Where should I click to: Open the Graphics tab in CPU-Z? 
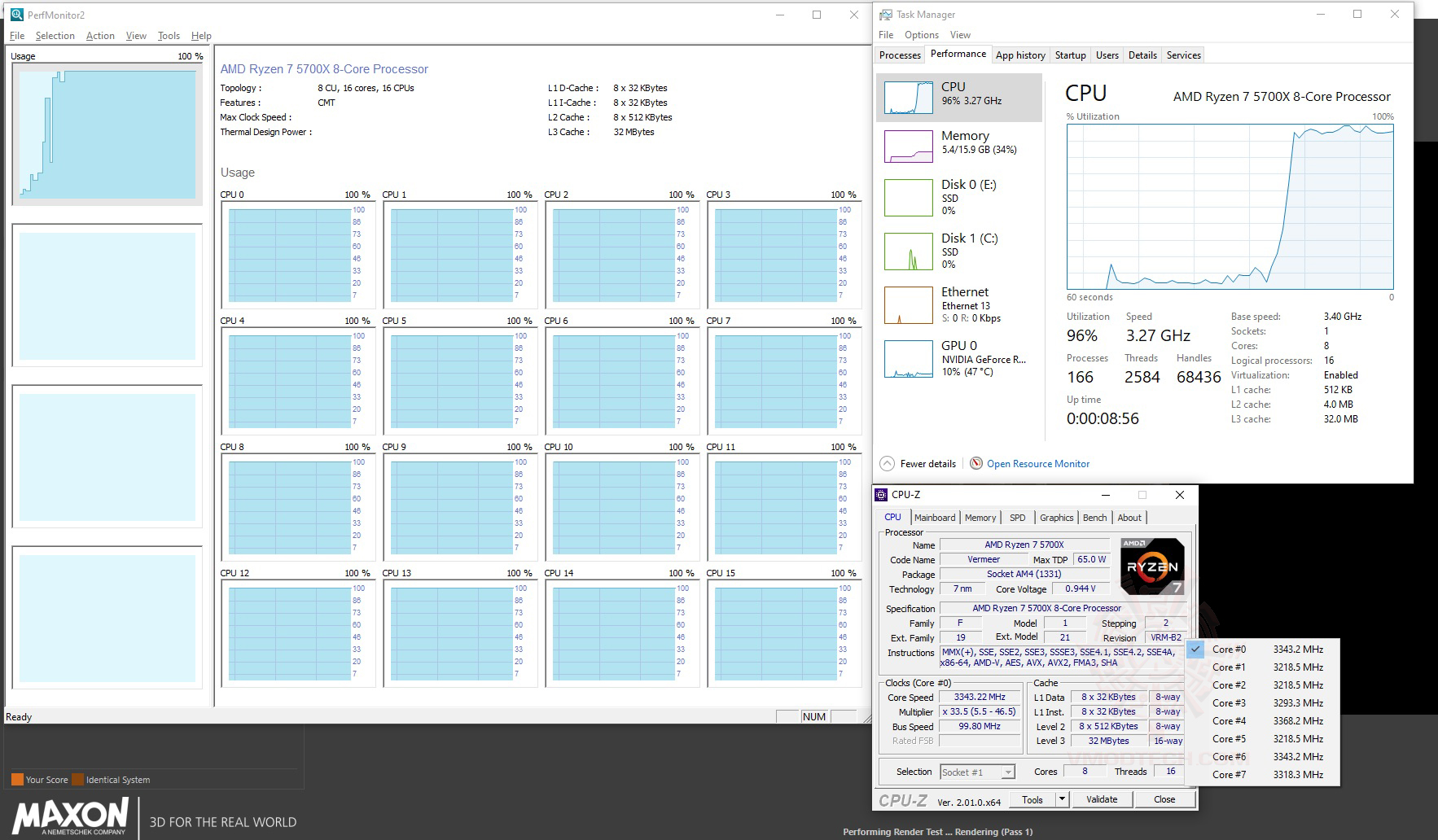click(1057, 518)
